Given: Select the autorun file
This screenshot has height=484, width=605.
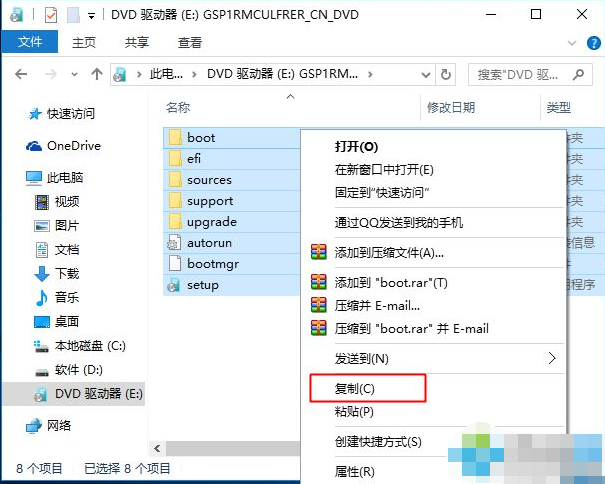Looking at the screenshot, I should (209, 243).
